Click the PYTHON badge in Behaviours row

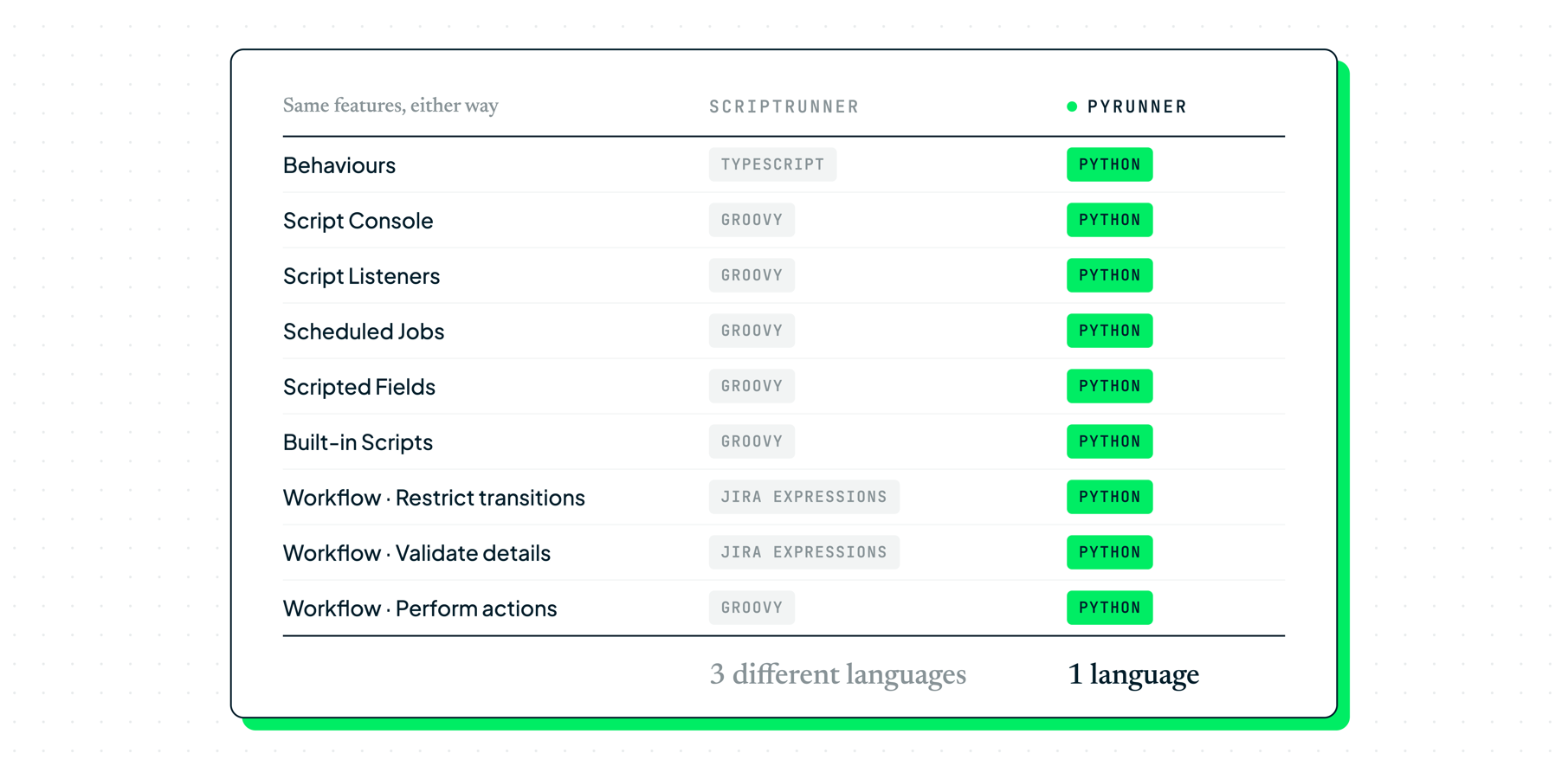pos(1110,164)
